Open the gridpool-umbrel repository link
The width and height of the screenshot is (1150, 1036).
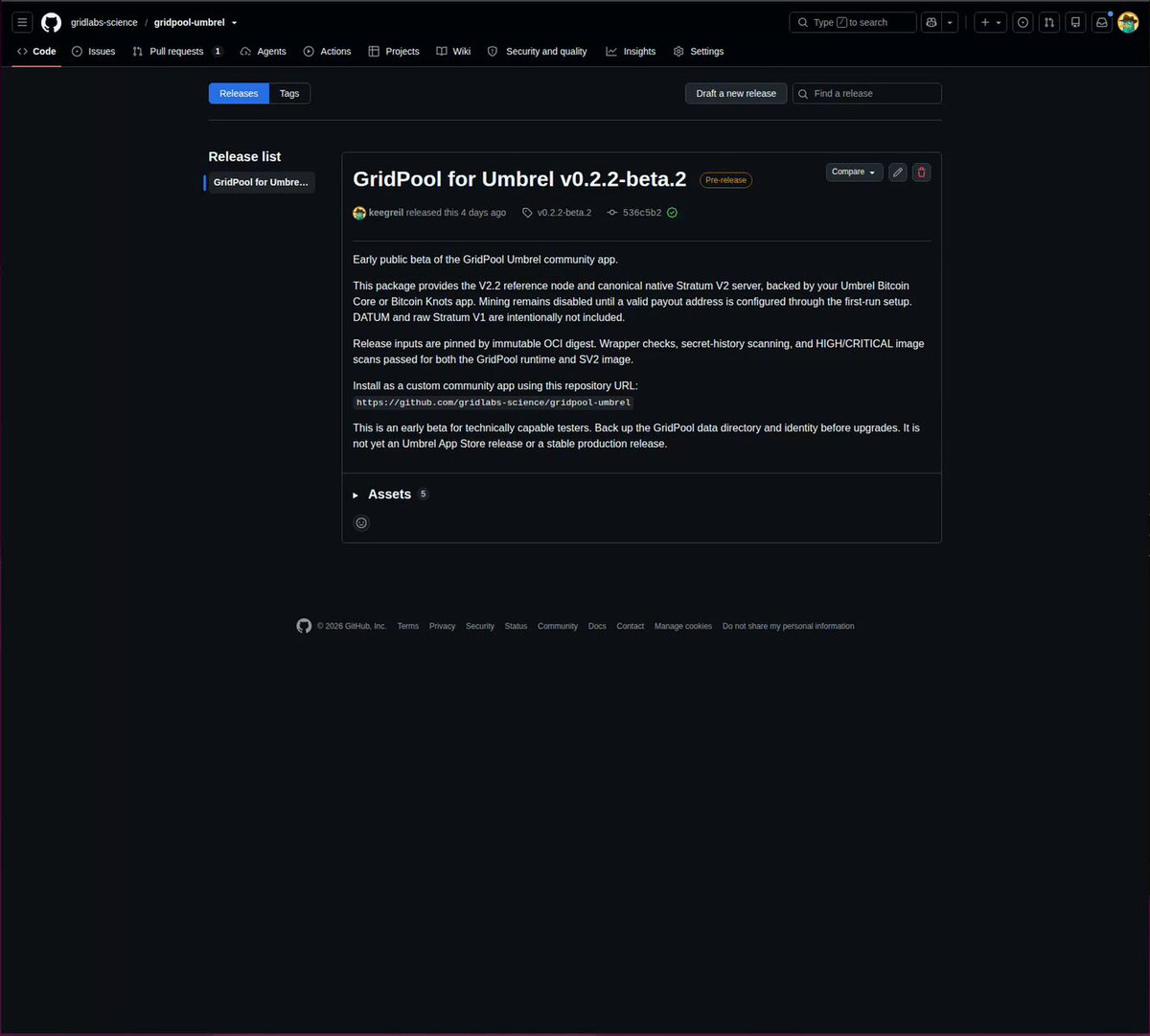190,22
